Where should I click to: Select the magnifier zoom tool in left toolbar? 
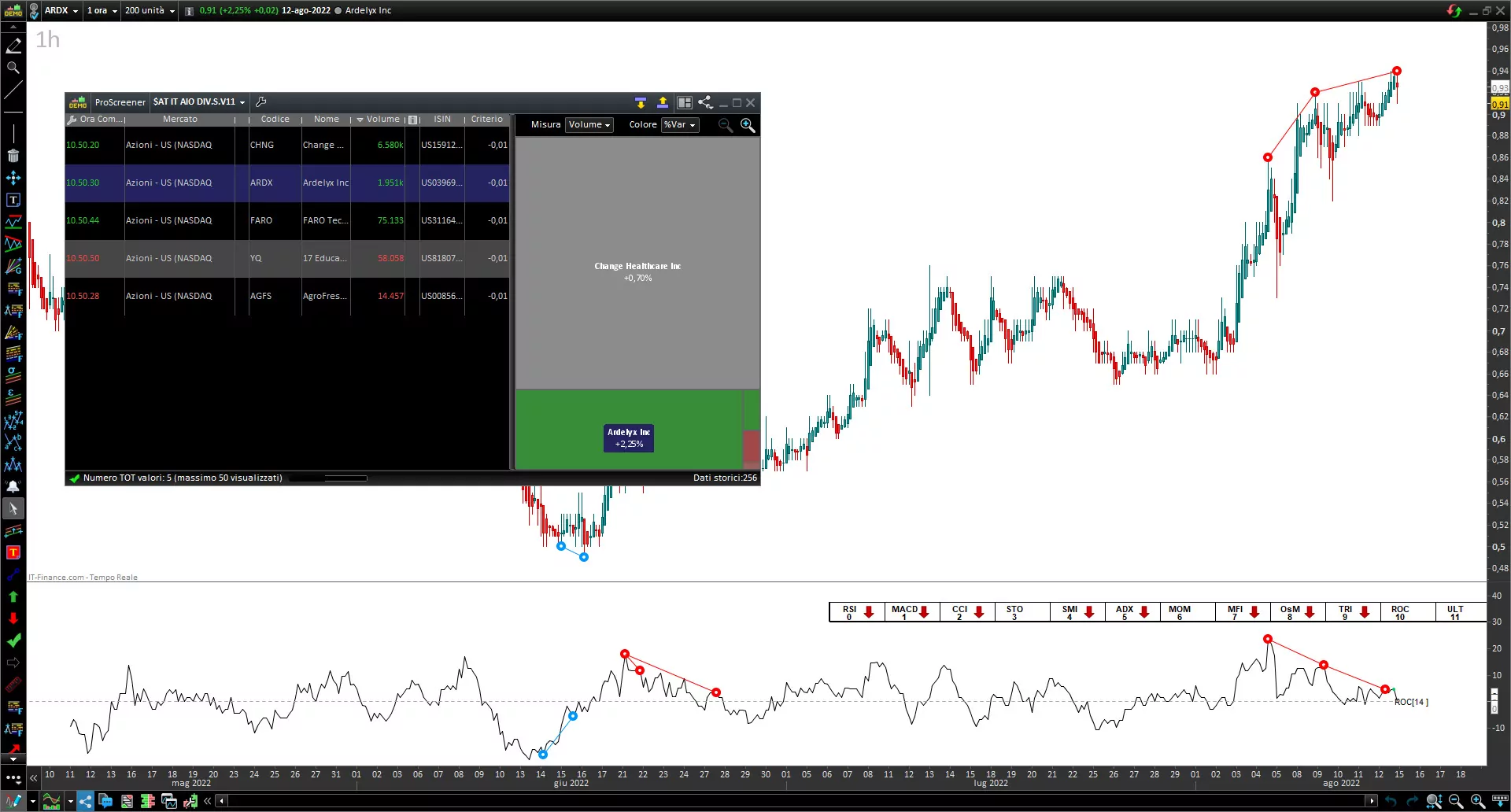tap(13, 68)
